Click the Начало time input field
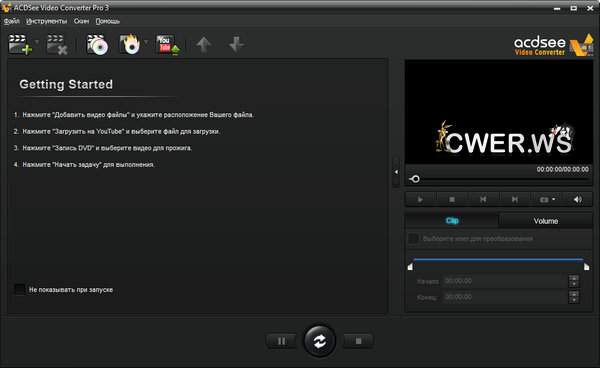Viewport: 600px width, 368px height. pyautogui.click(x=505, y=281)
